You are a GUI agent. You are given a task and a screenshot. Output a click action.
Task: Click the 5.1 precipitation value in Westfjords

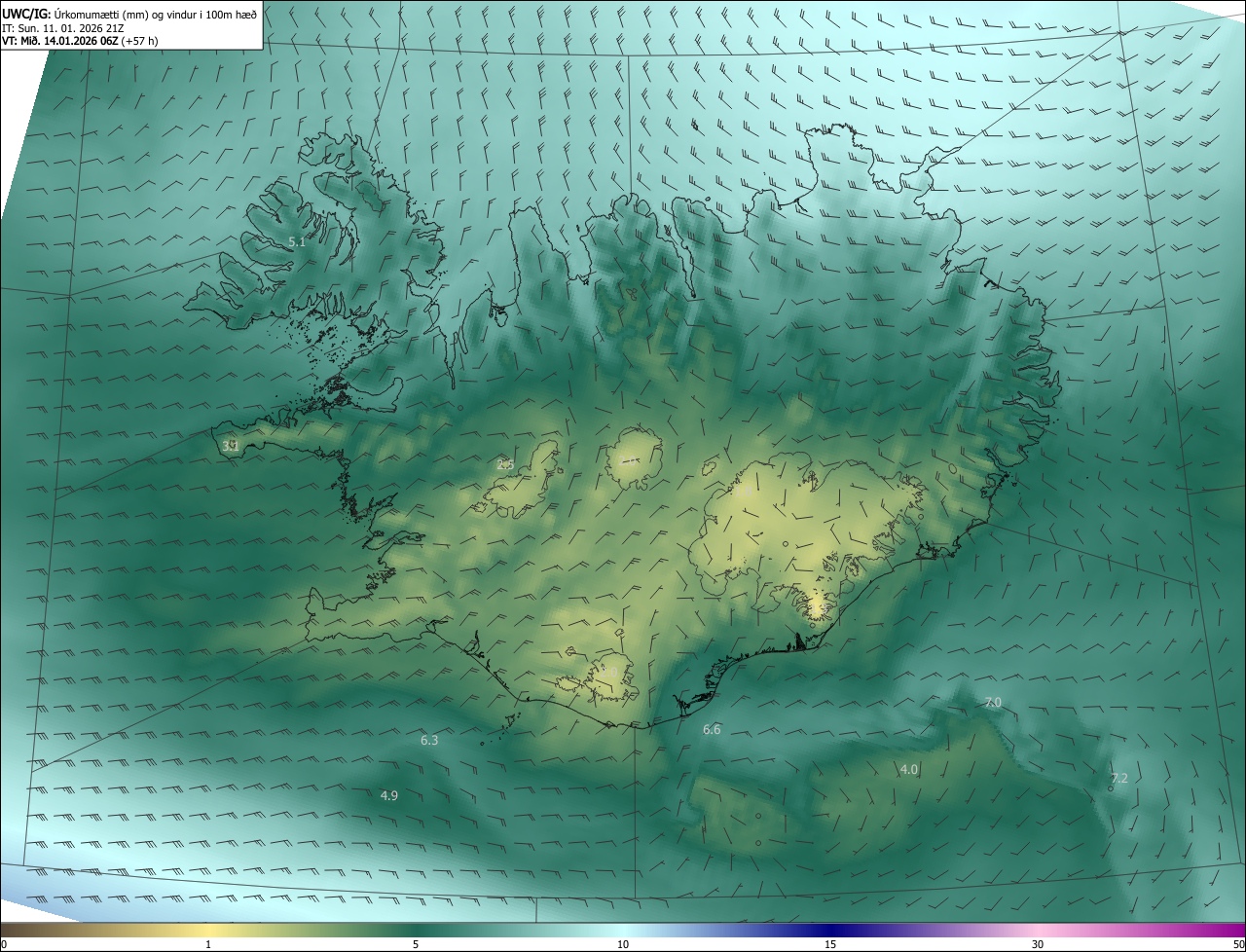(297, 242)
